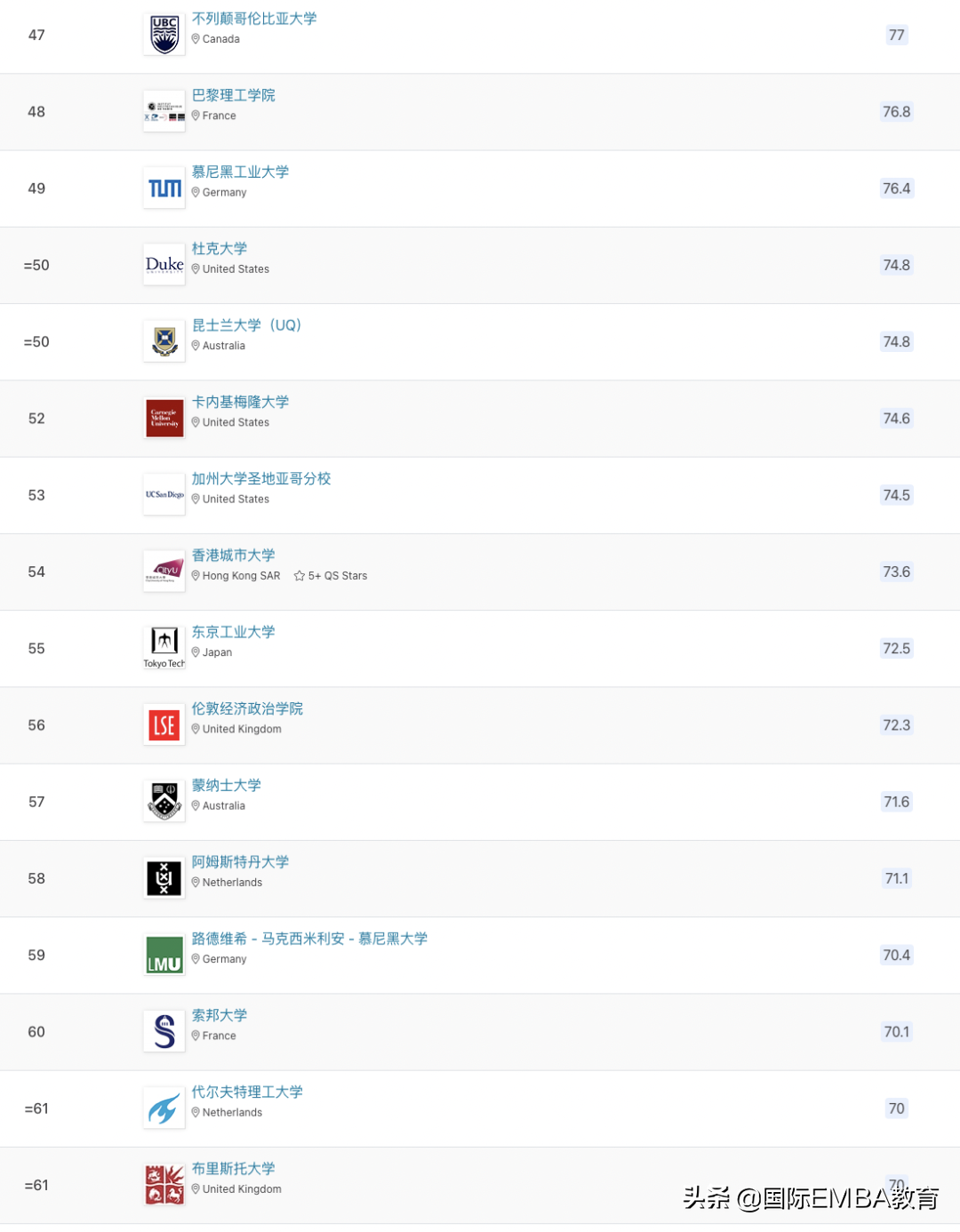This screenshot has width=960, height=1232.
Task: Click the City University of Hong Kong logo
Action: 164,572
